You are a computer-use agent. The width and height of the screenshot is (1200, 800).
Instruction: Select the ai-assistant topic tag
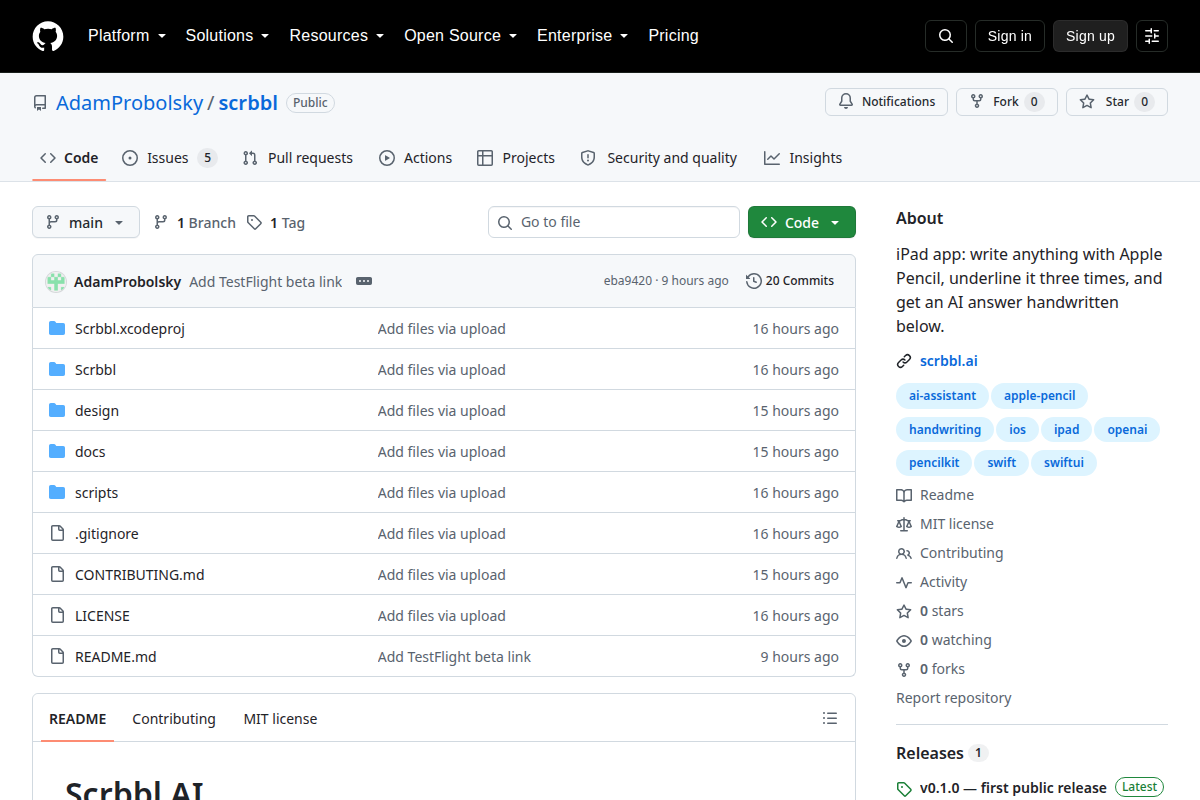(x=942, y=396)
